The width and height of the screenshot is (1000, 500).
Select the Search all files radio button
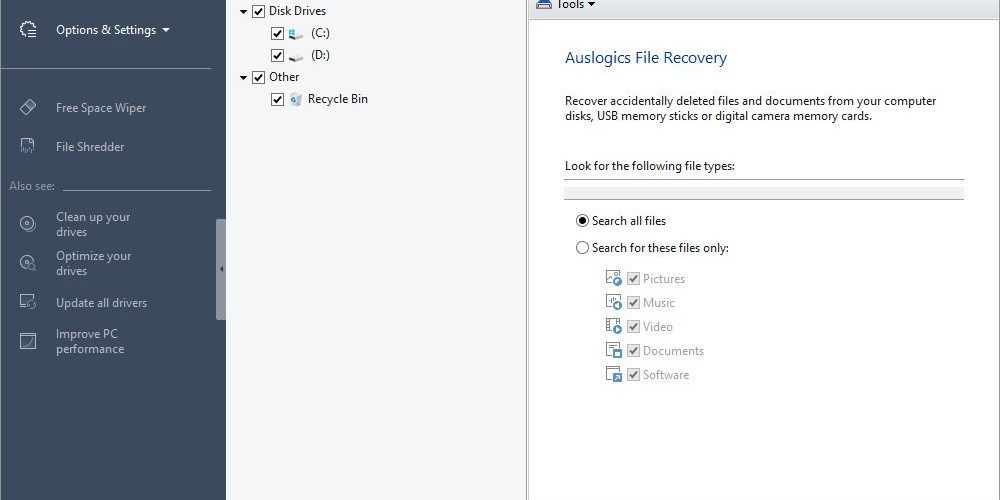[x=582, y=221]
